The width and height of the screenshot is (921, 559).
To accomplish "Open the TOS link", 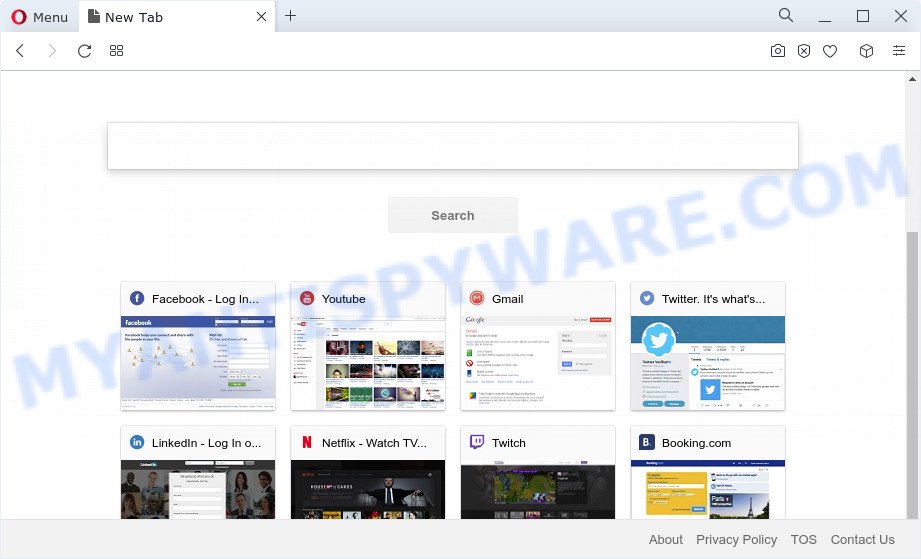I will pyautogui.click(x=804, y=540).
